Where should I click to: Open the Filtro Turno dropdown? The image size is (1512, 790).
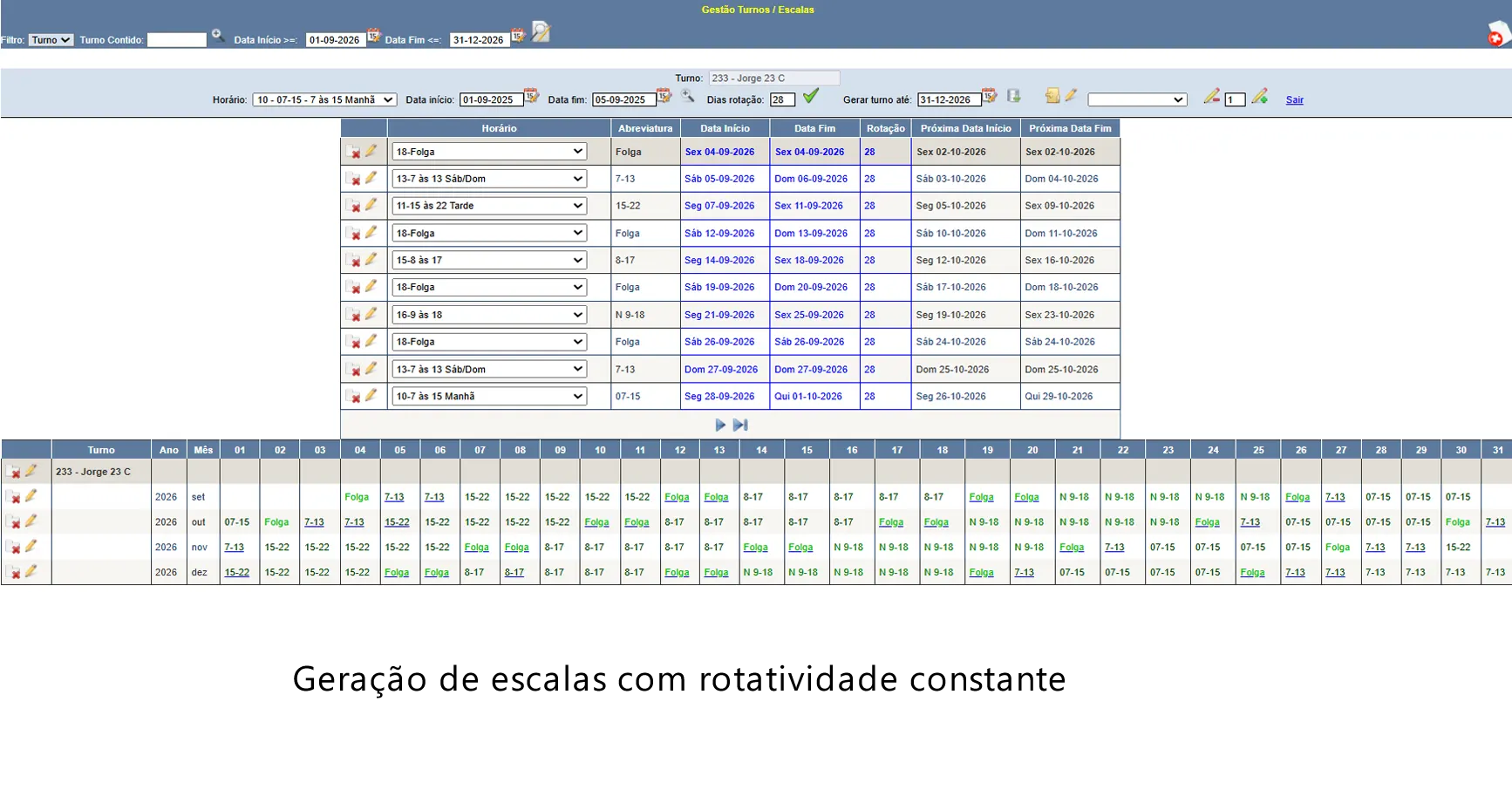click(51, 40)
